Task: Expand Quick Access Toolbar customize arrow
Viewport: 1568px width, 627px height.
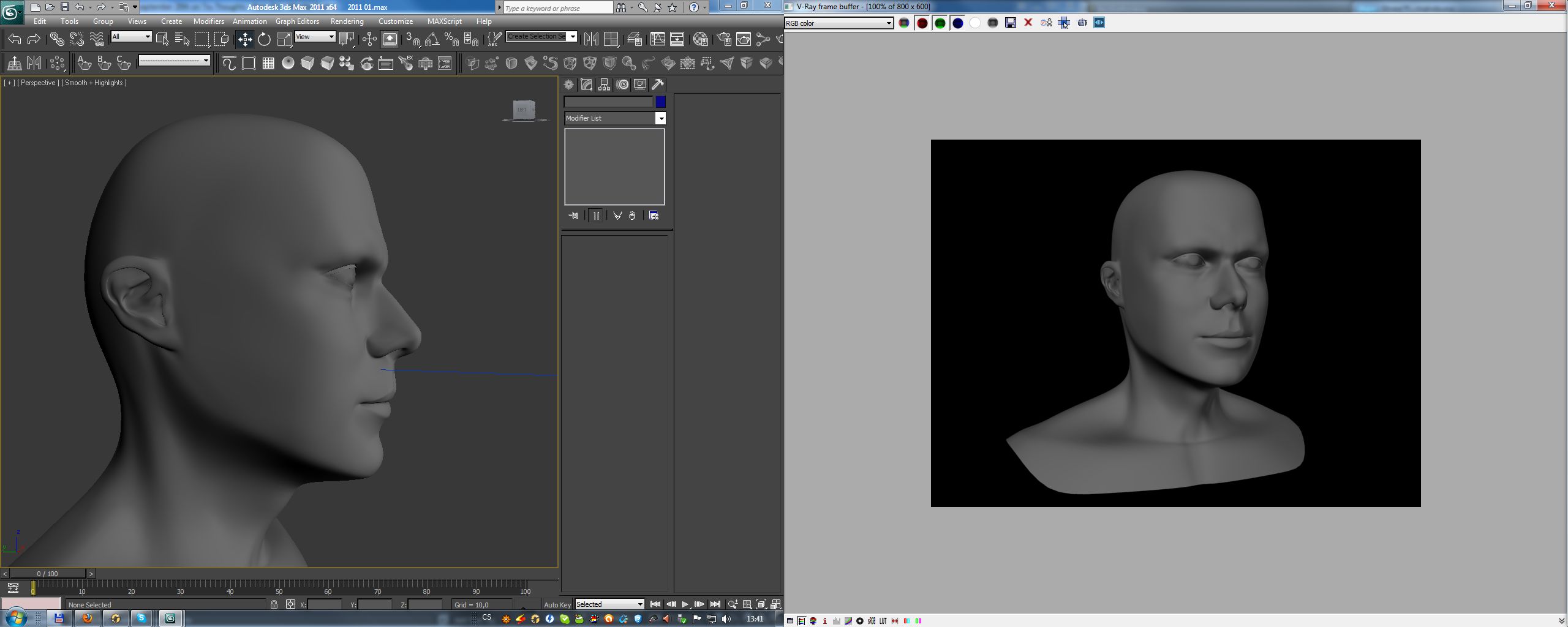Action: click(x=135, y=7)
